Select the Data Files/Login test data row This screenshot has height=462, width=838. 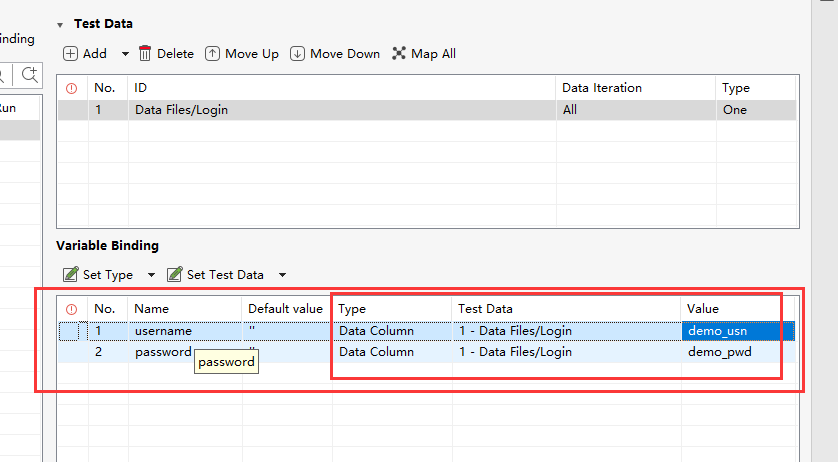pyautogui.click(x=181, y=110)
